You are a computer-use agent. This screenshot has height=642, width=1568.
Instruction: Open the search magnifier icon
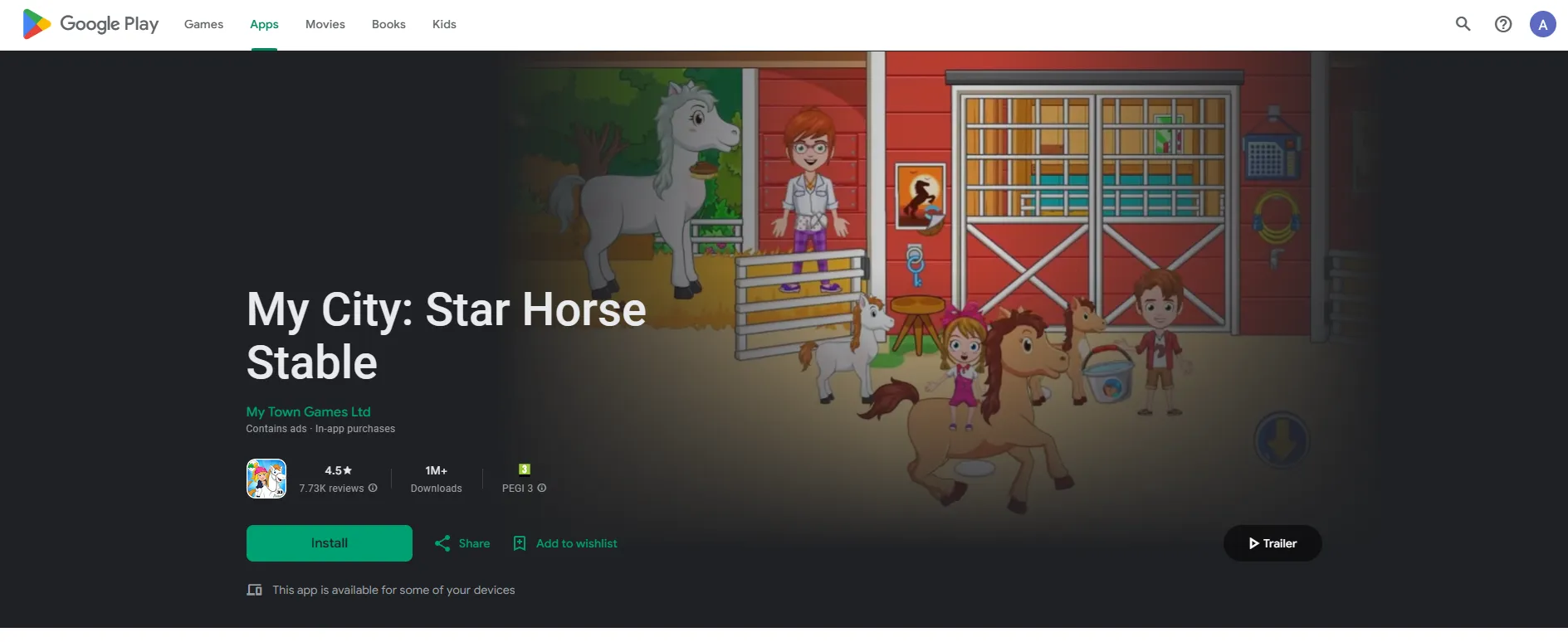(x=1463, y=24)
